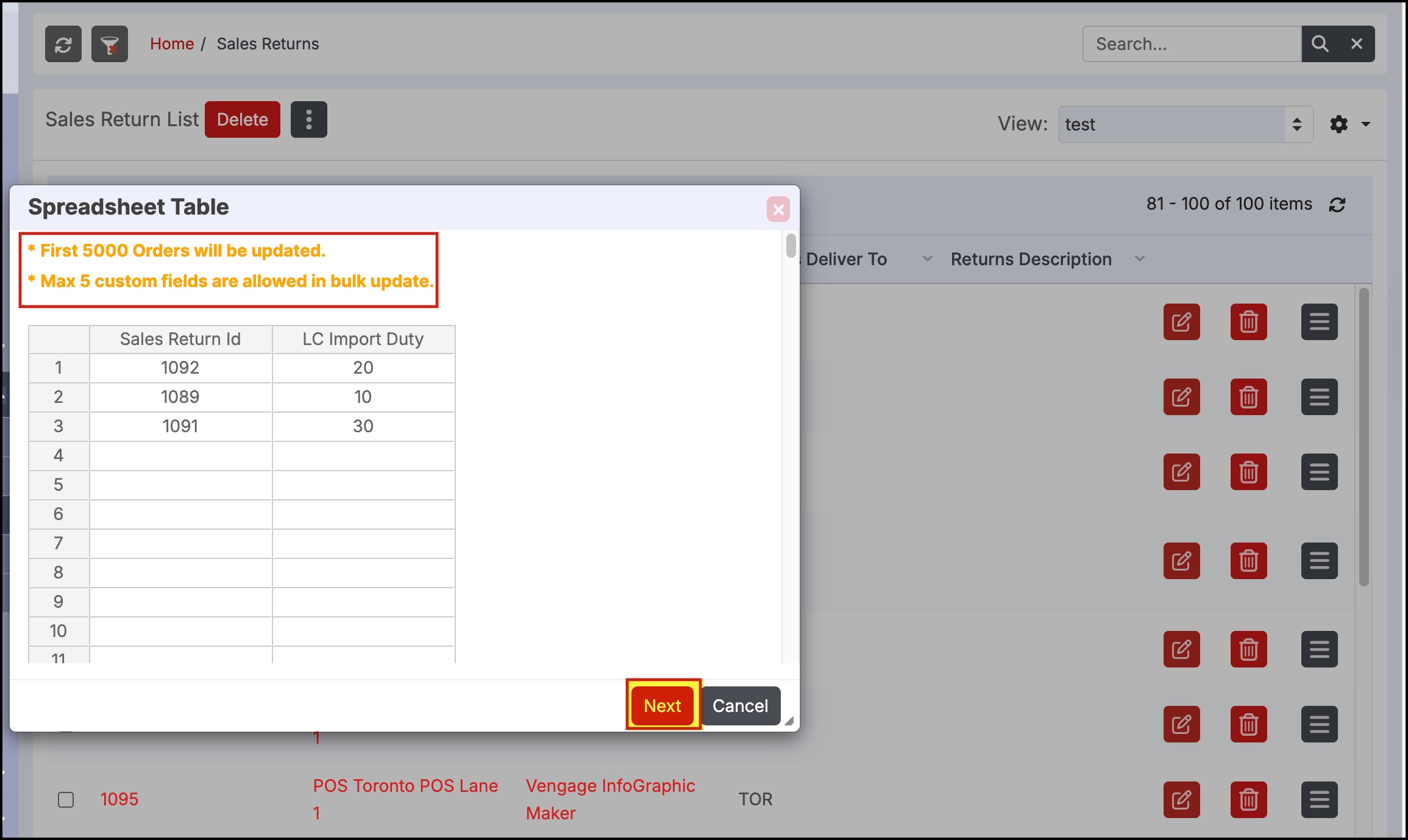The height and width of the screenshot is (840, 1408).
Task: Expand the Returns Description column chevron
Action: tap(1139, 259)
